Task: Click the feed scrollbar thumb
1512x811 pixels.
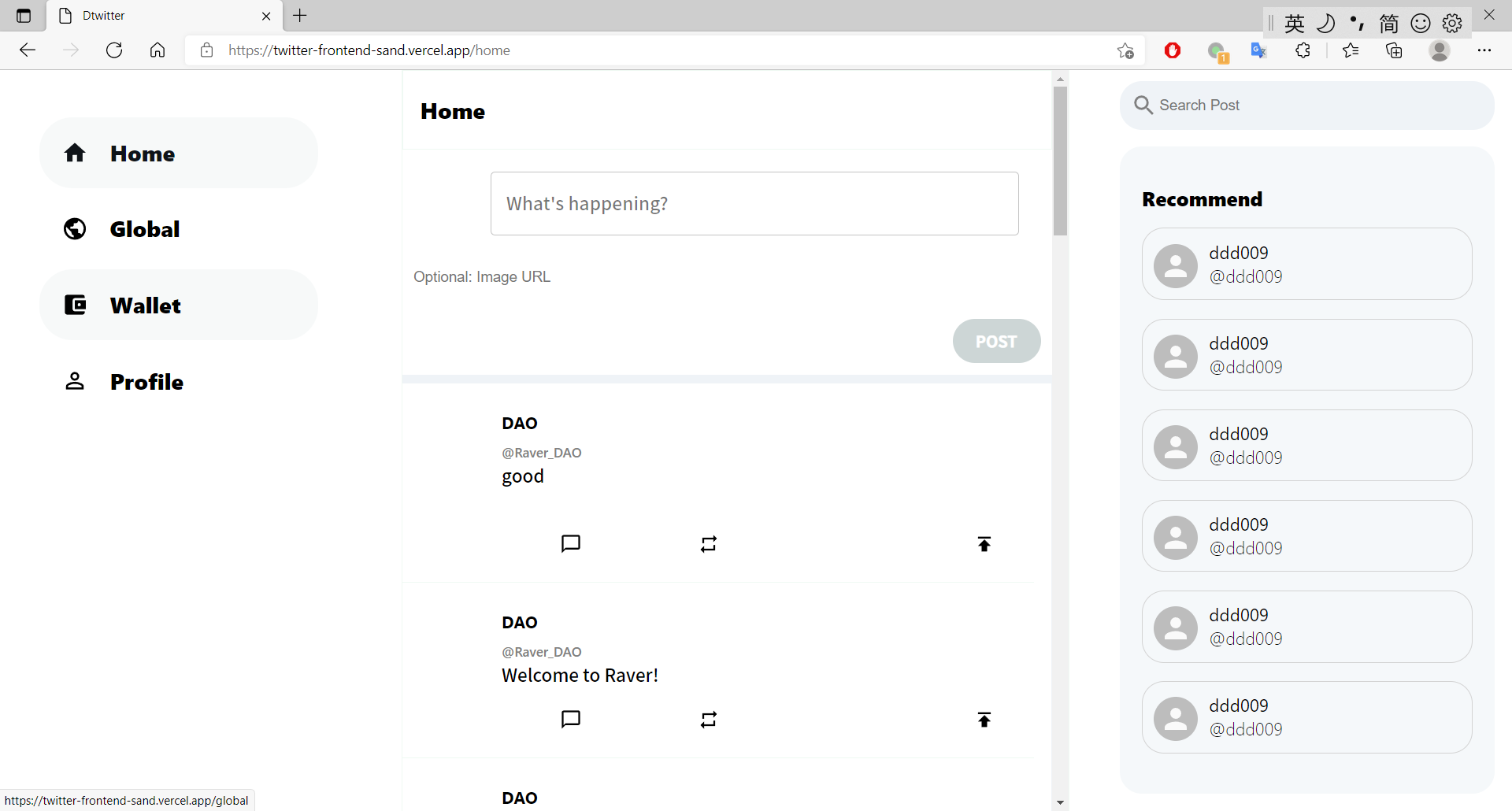Action: [1060, 161]
